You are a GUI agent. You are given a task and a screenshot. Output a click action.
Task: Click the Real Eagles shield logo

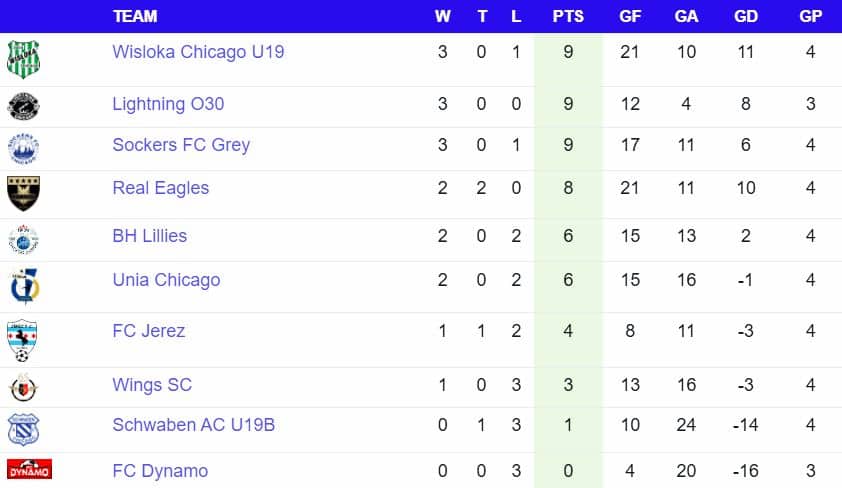click(23, 193)
